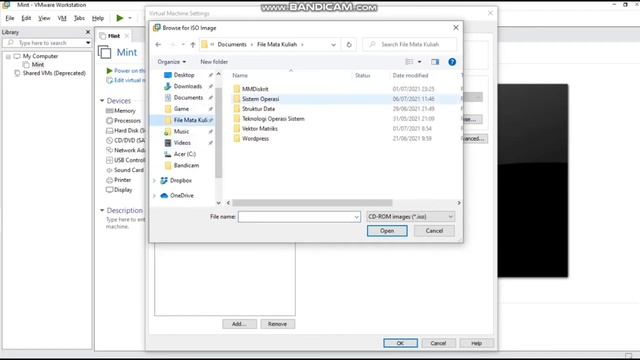Open the File menu in VMware Workstation
This screenshot has width=640, height=360.
[10, 18]
